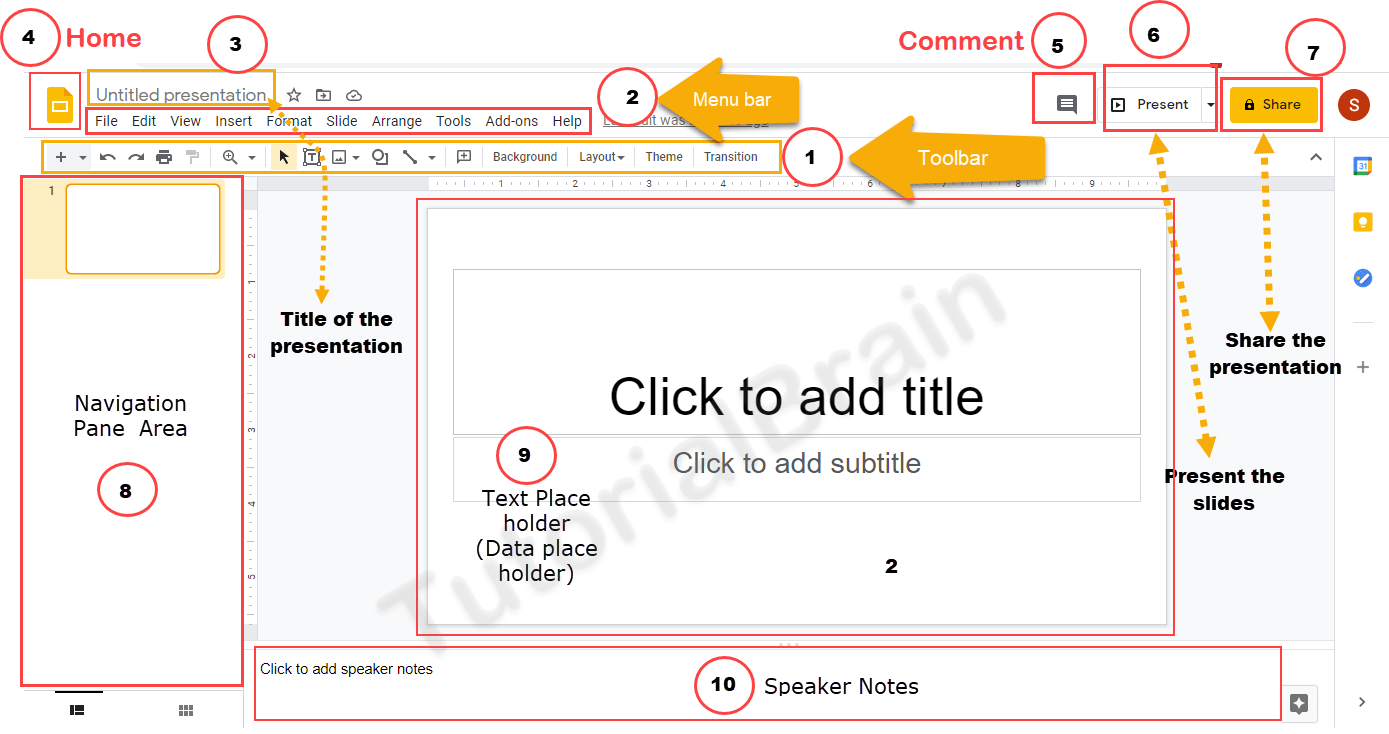Click Background to change slide color
Screen dimensions: 1389x734
[524, 157]
